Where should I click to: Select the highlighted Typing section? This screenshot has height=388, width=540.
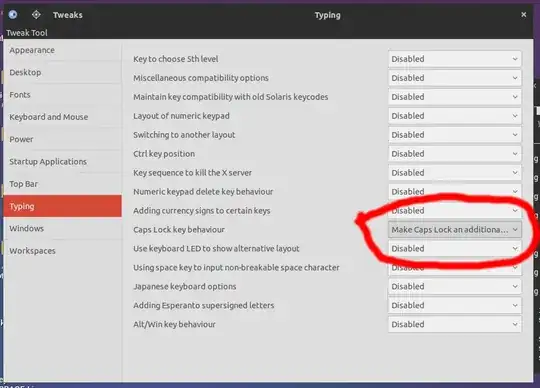[62, 206]
